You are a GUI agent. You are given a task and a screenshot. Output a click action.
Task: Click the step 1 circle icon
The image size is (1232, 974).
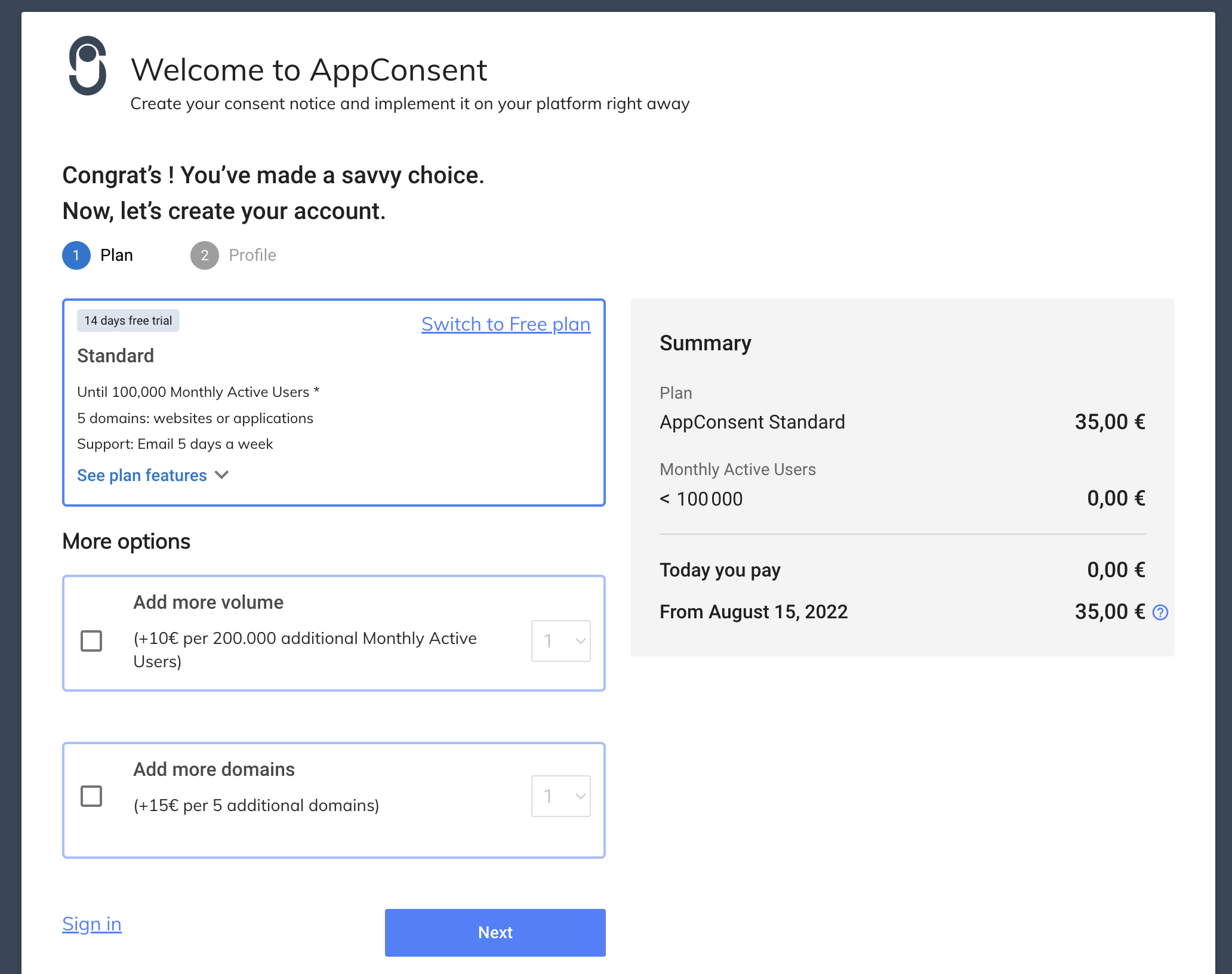click(x=76, y=255)
